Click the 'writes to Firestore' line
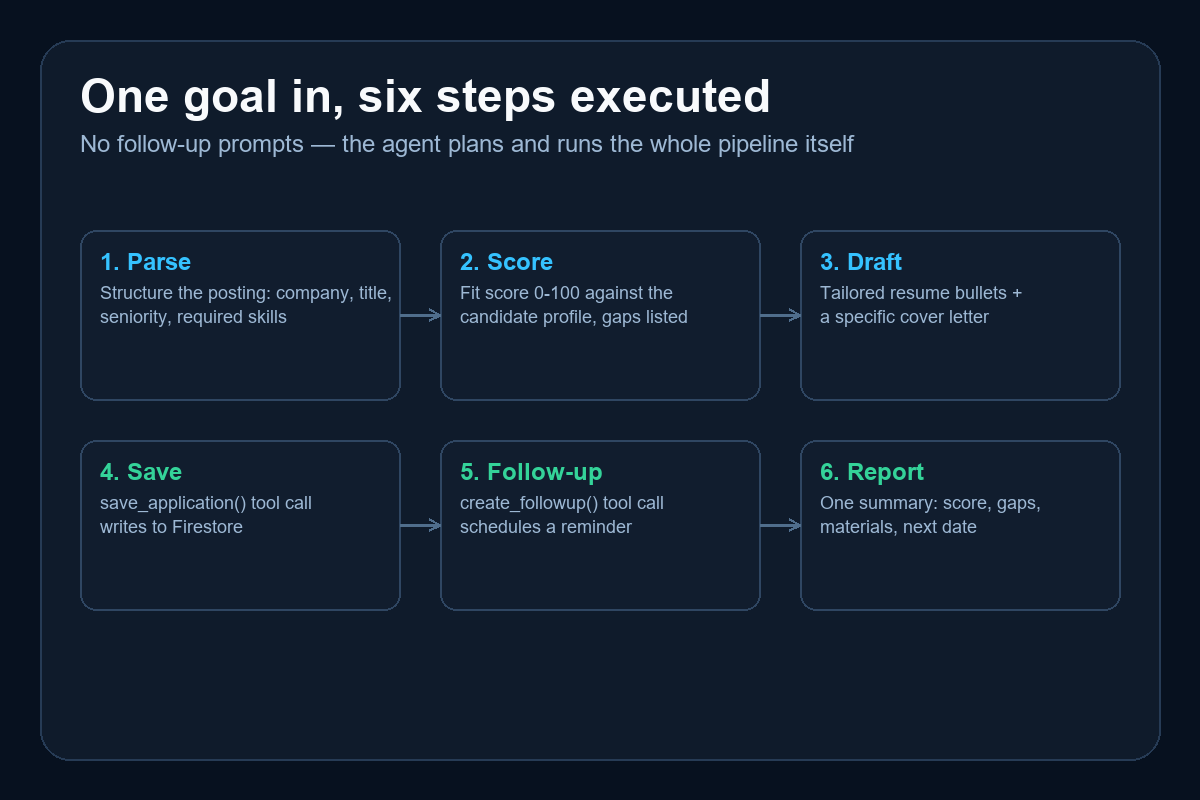 pos(171,527)
